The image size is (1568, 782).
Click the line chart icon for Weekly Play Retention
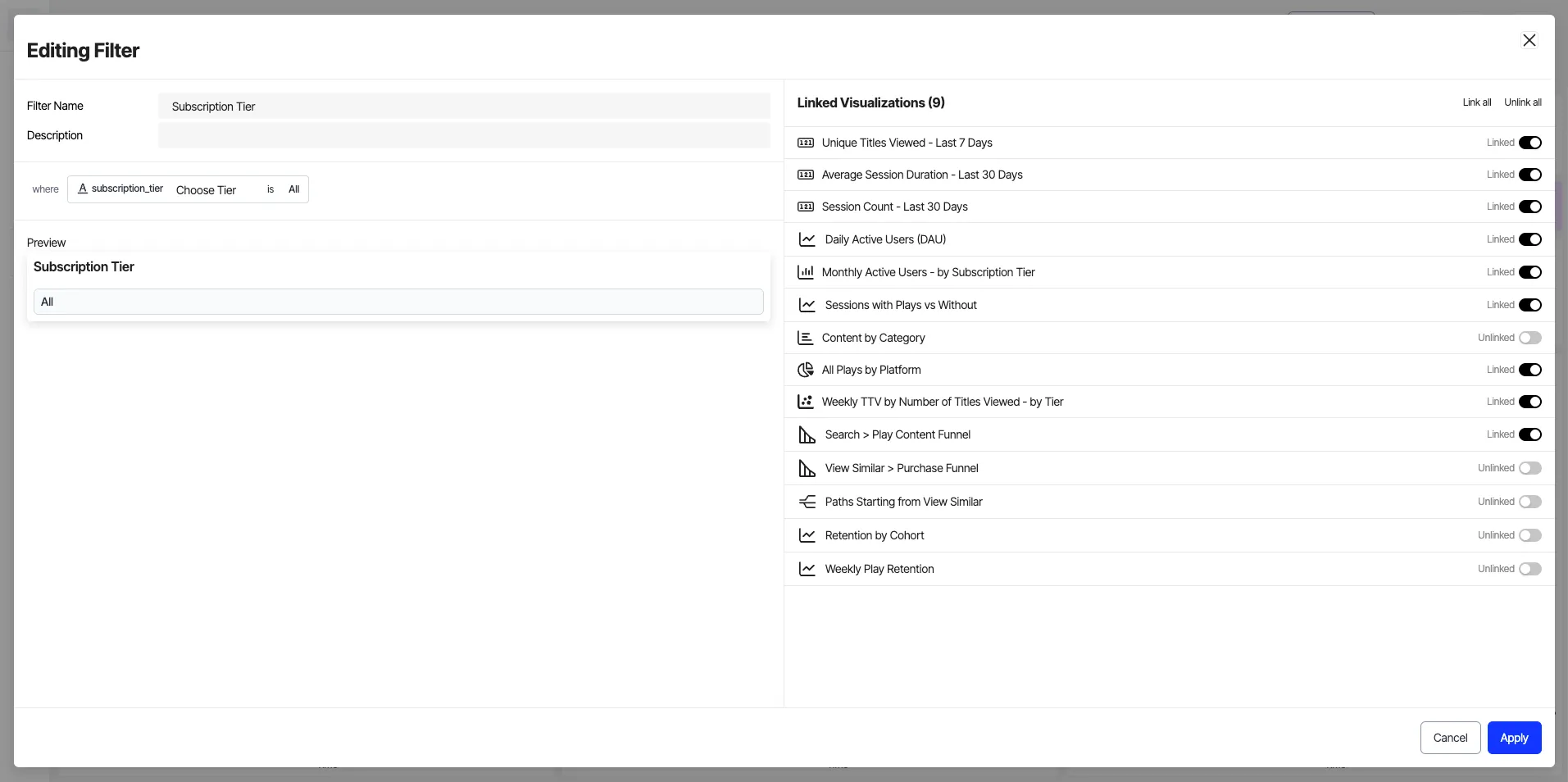point(807,569)
